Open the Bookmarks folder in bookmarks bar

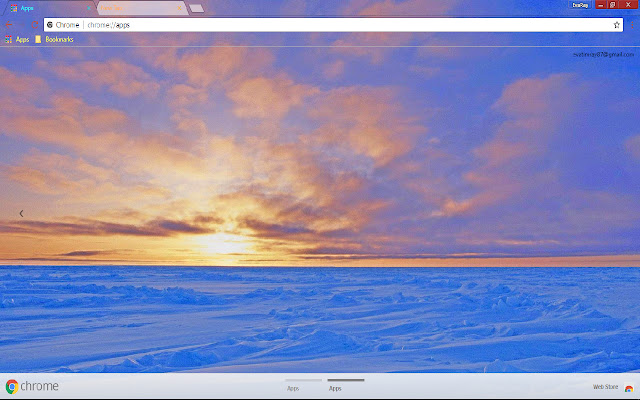[x=54, y=39]
